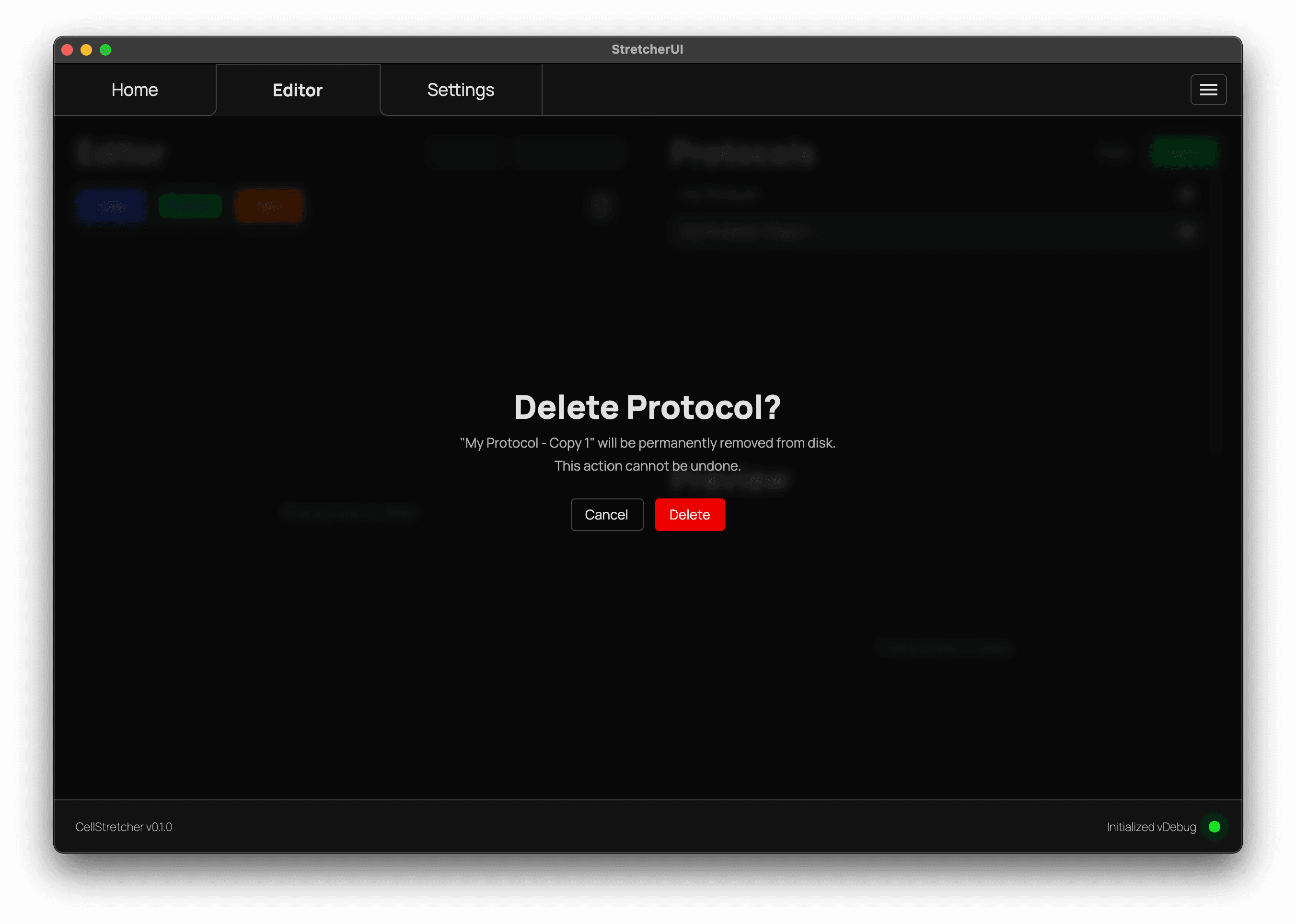This screenshot has width=1296, height=924.
Task: Open the hamburger menu icon
Action: pyautogui.click(x=1208, y=89)
